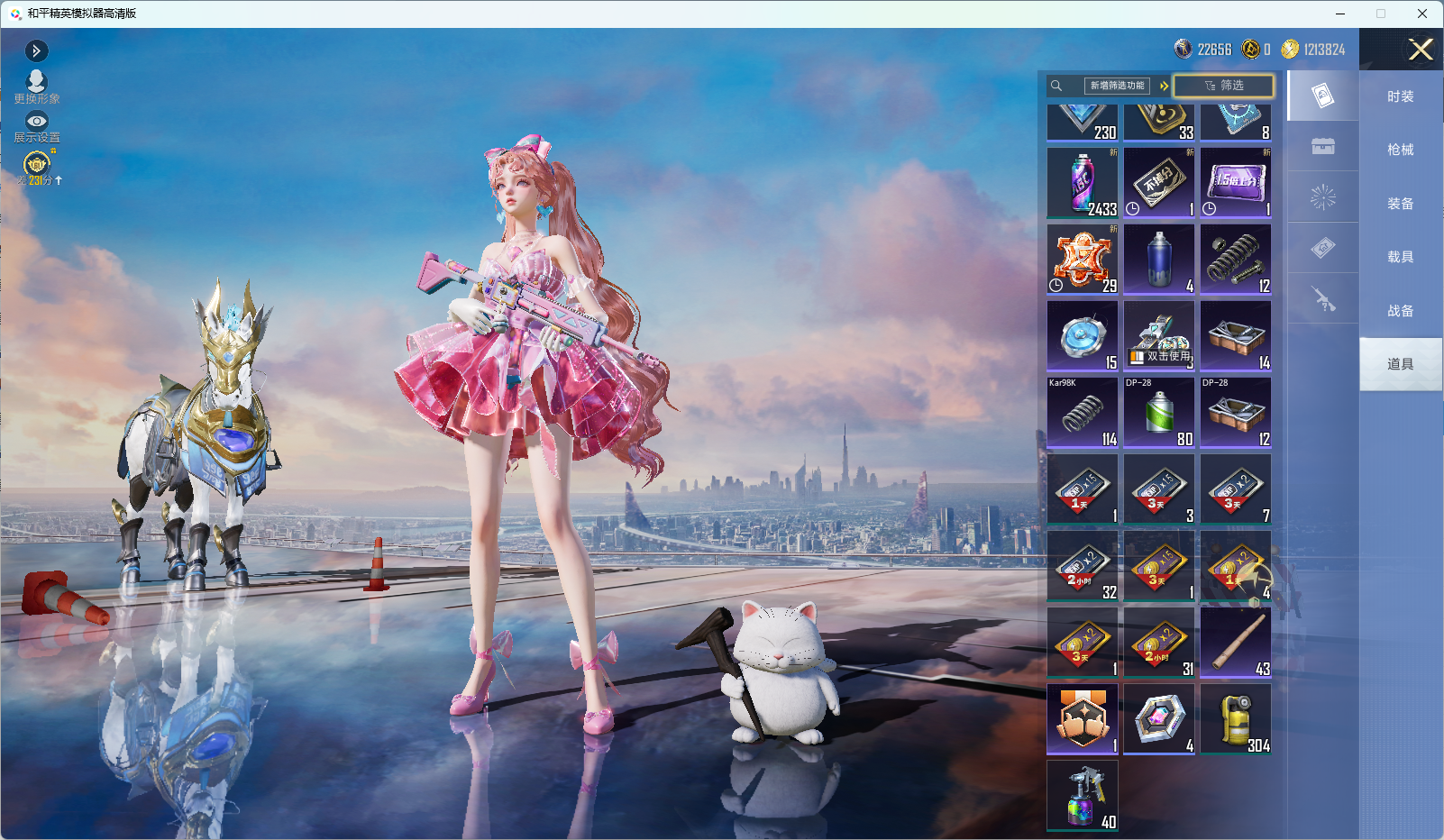Select the treasure chest sub-category icon

(x=1322, y=146)
